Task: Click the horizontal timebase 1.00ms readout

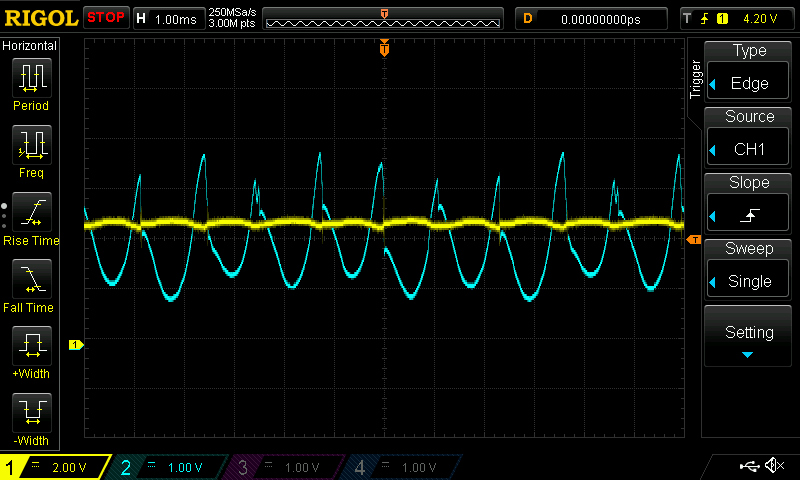Action: pos(176,19)
